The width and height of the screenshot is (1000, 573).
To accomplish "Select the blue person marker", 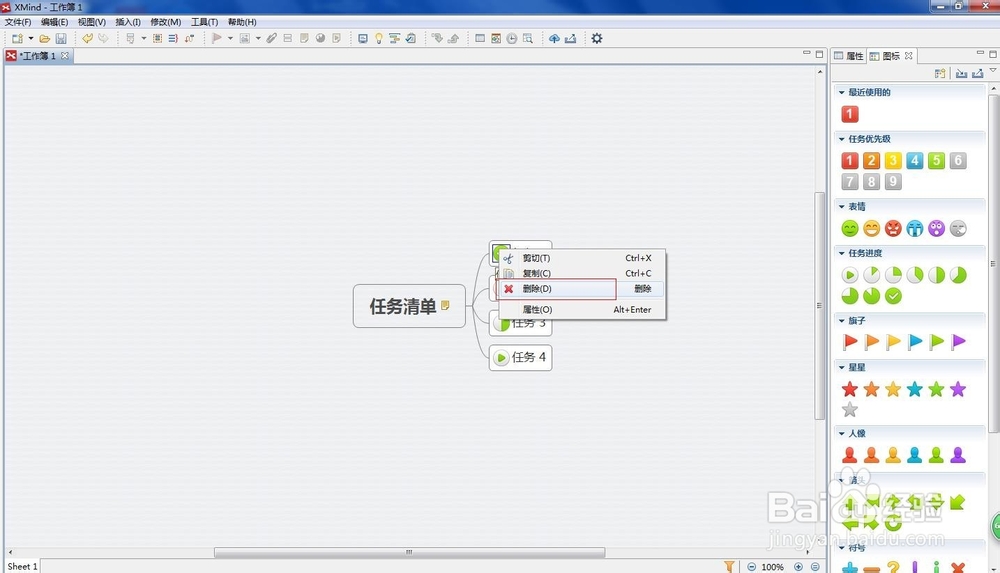I will pos(915,455).
